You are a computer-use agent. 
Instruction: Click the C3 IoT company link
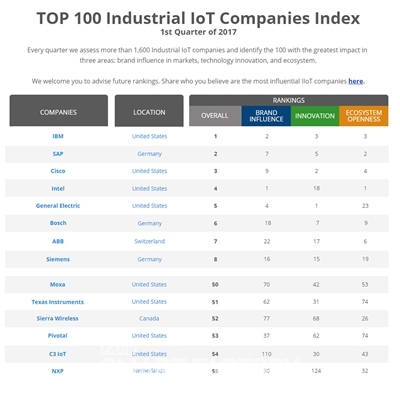58,354
